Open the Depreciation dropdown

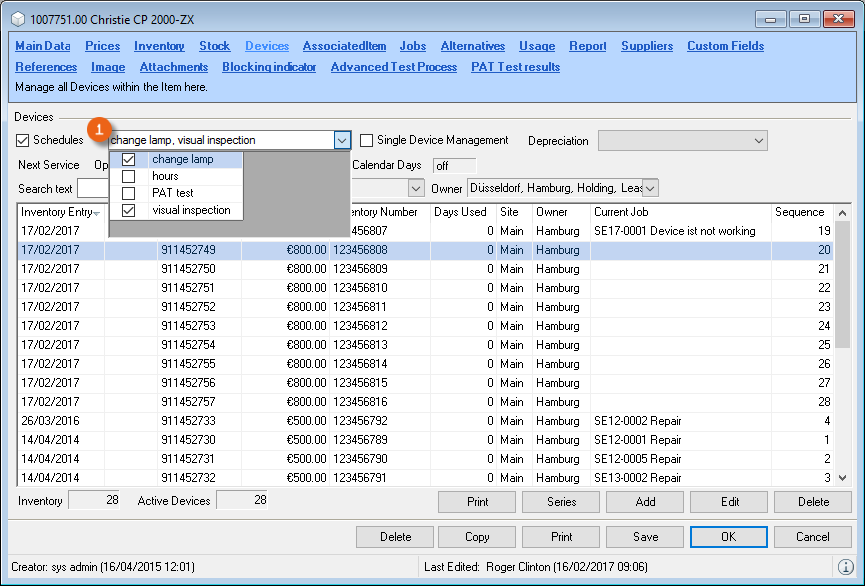point(757,141)
